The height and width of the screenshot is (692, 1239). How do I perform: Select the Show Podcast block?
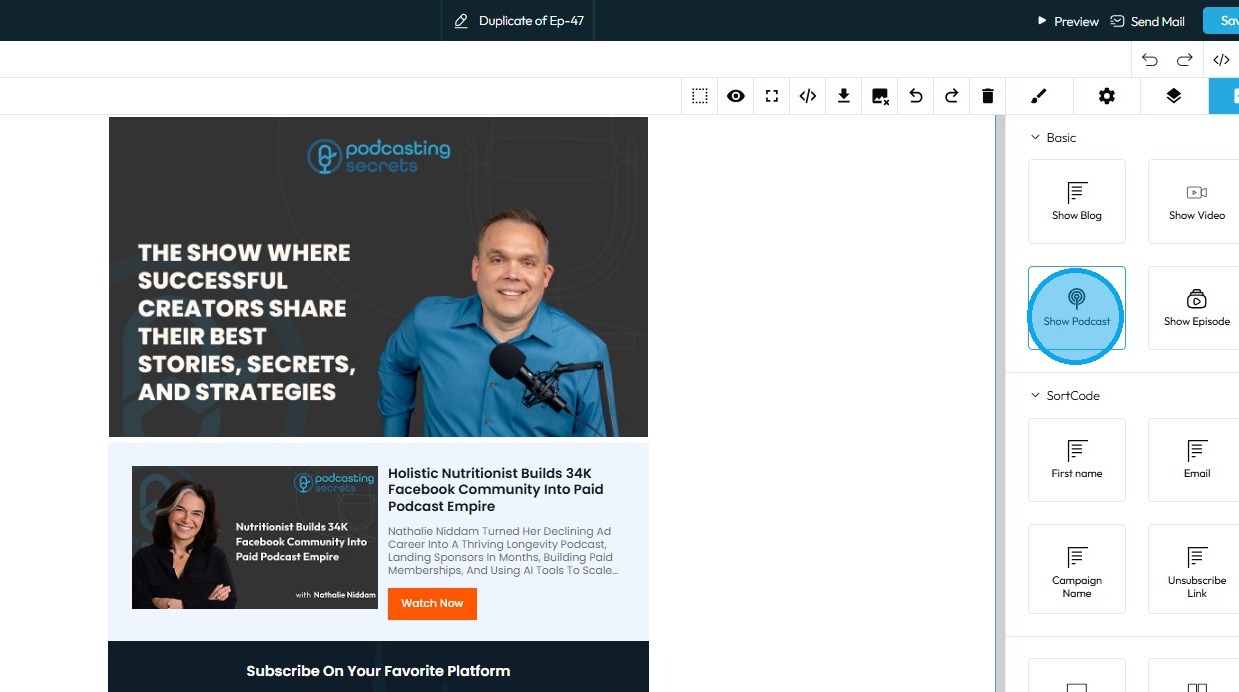[x=1077, y=308]
